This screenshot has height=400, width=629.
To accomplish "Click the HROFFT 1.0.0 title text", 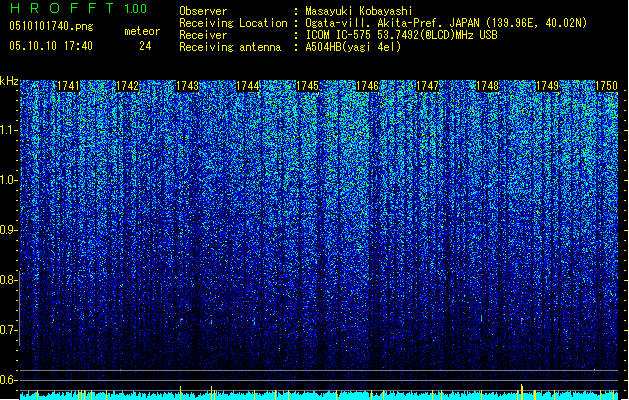I will [x=79, y=8].
